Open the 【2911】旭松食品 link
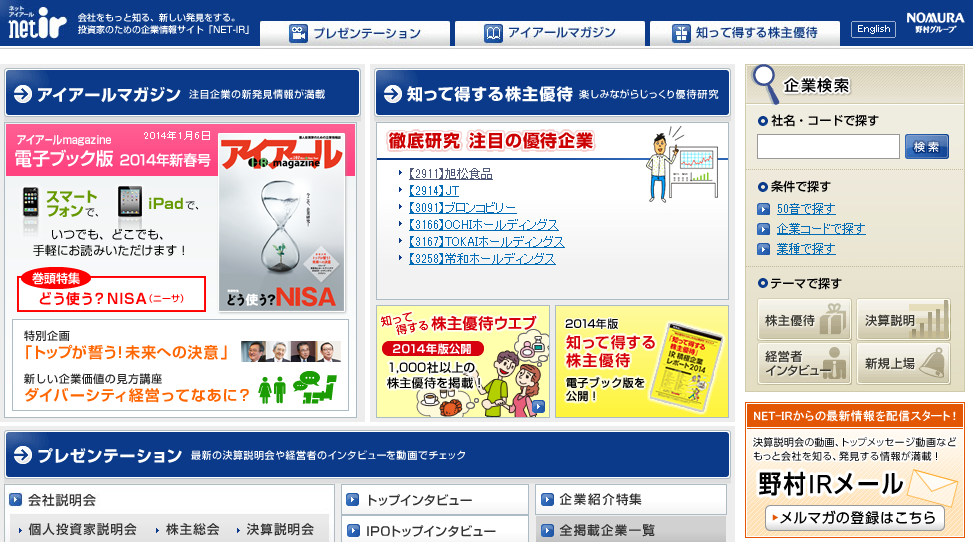Viewport: 973px width, 542px height. (x=451, y=174)
